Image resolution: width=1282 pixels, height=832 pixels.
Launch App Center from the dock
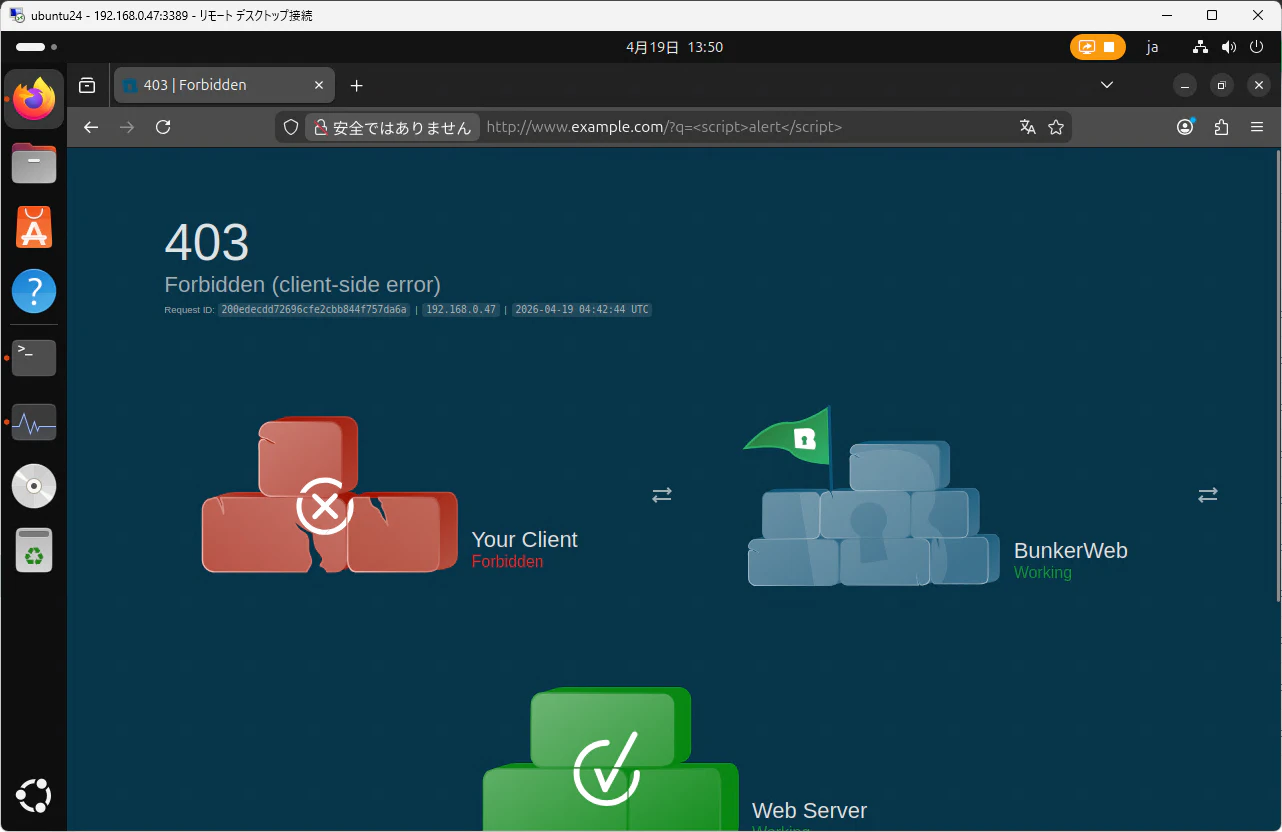tap(34, 228)
